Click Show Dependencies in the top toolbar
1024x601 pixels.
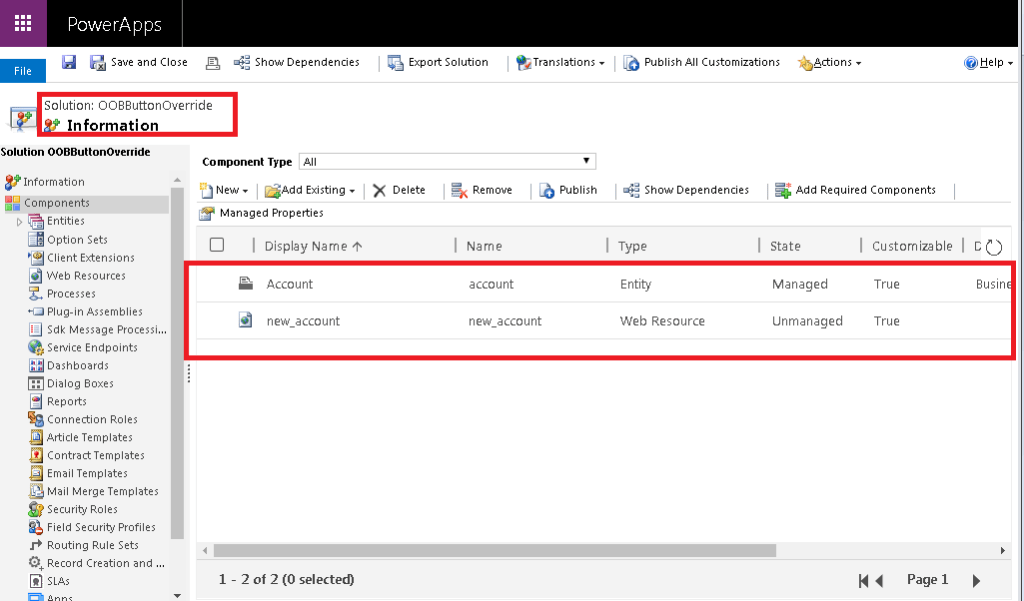tap(300, 62)
